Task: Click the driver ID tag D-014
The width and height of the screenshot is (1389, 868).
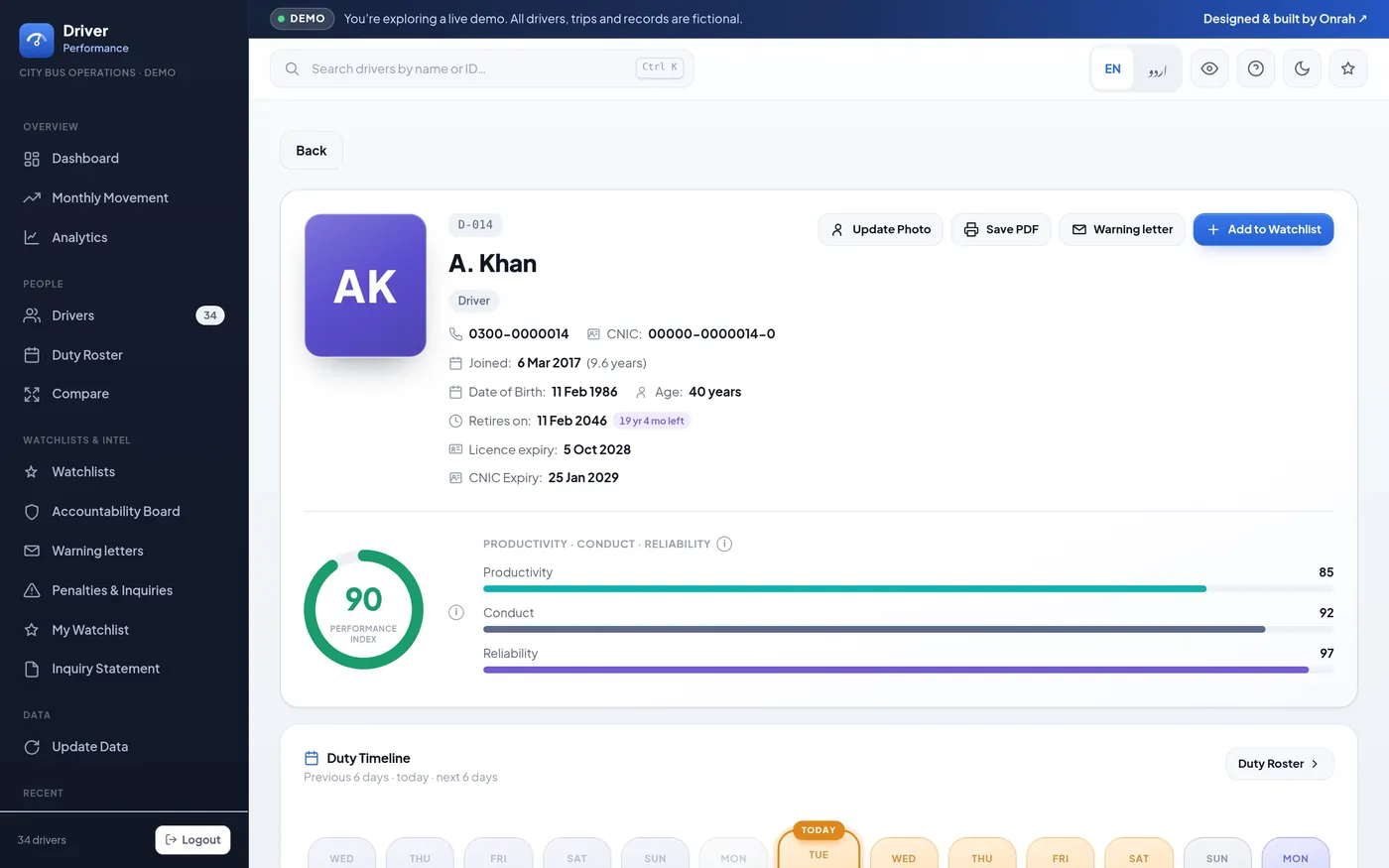Action: pyautogui.click(x=475, y=225)
